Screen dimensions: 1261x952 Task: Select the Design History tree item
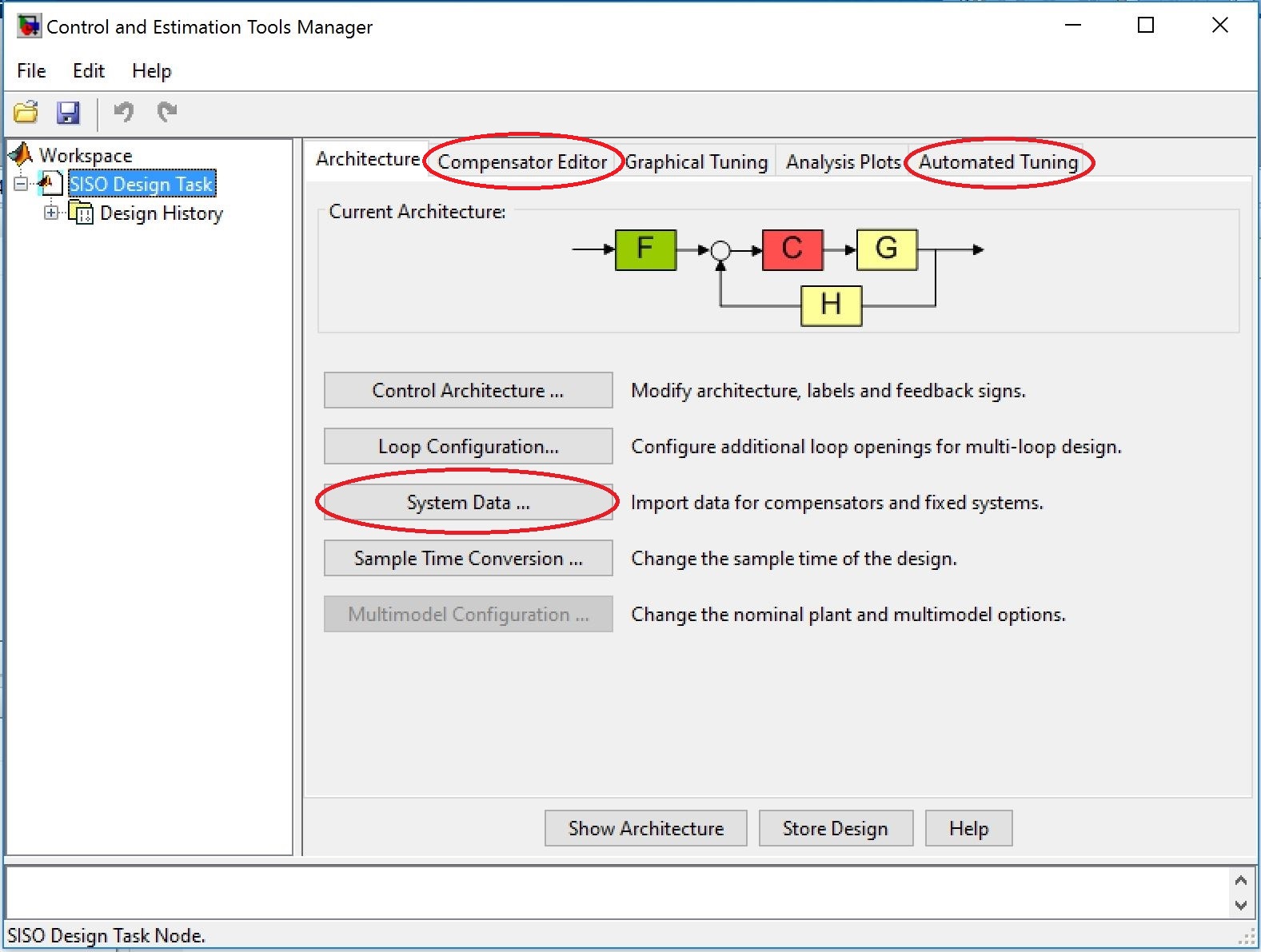162,213
